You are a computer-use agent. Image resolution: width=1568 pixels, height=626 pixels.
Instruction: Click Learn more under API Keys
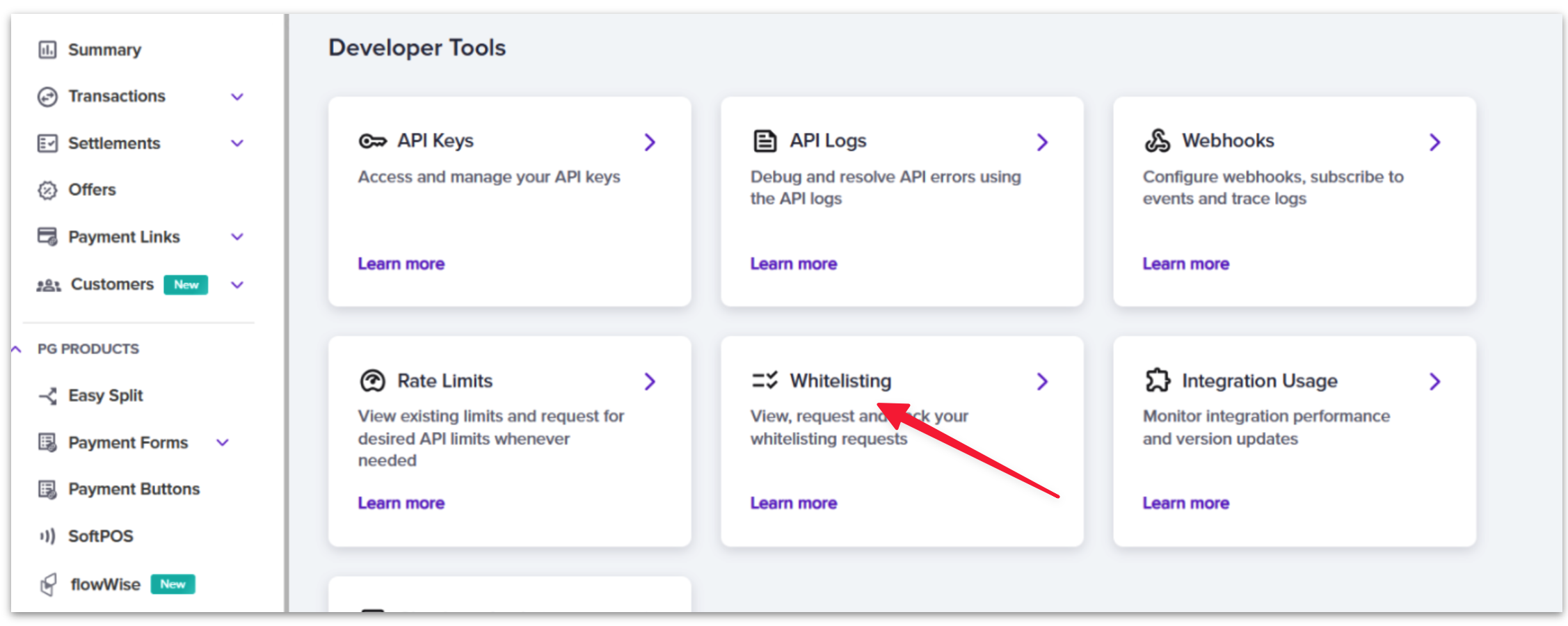coord(401,264)
